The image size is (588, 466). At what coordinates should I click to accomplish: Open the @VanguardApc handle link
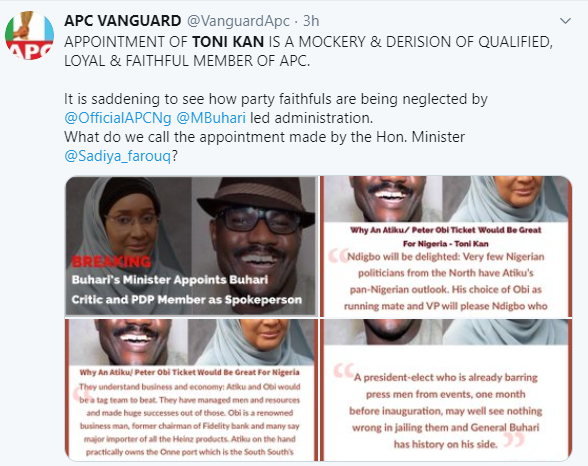click(x=238, y=21)
